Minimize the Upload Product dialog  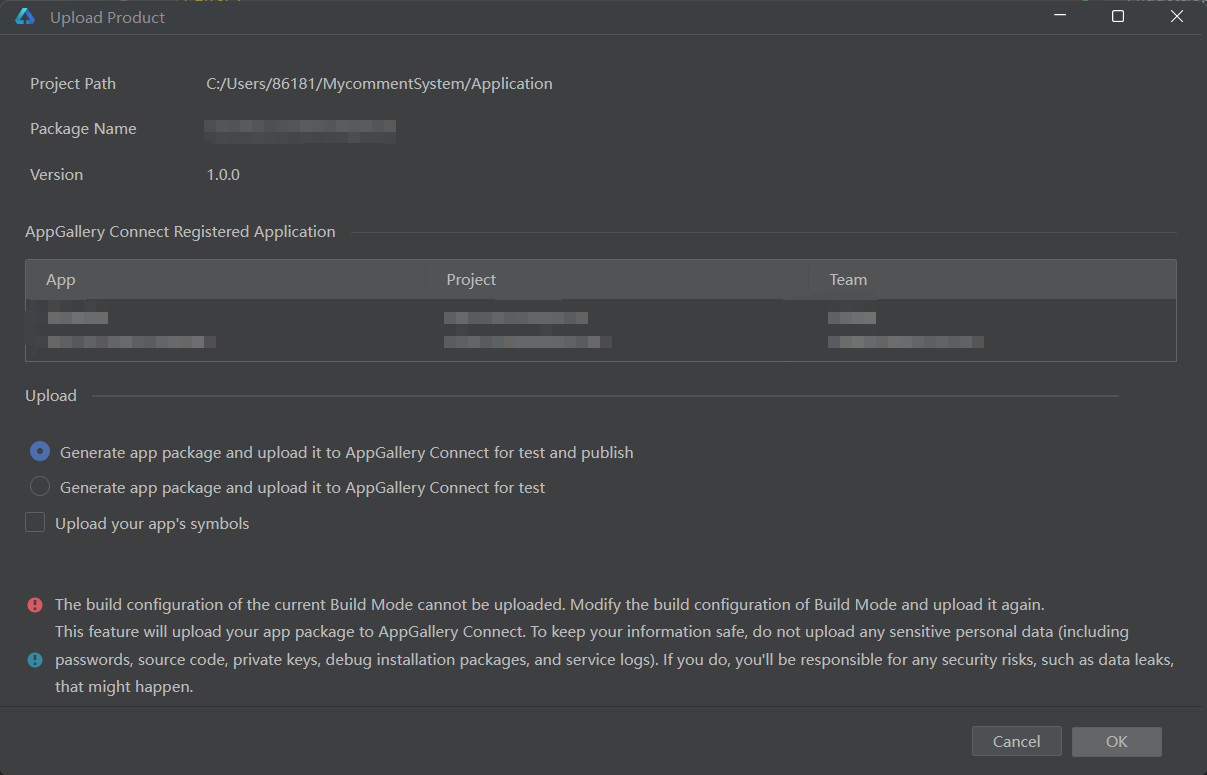pos(1059,17)
